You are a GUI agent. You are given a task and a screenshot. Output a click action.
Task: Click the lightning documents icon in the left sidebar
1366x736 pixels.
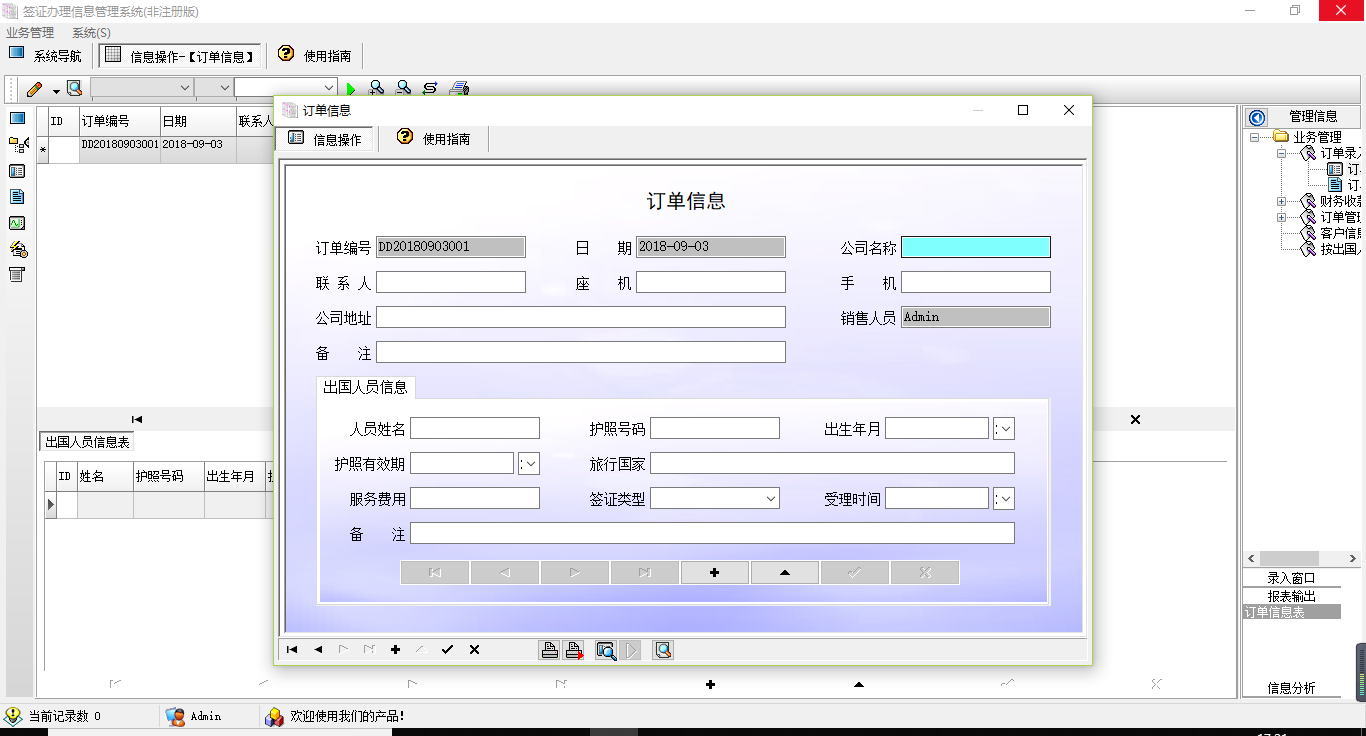(17, 249)
